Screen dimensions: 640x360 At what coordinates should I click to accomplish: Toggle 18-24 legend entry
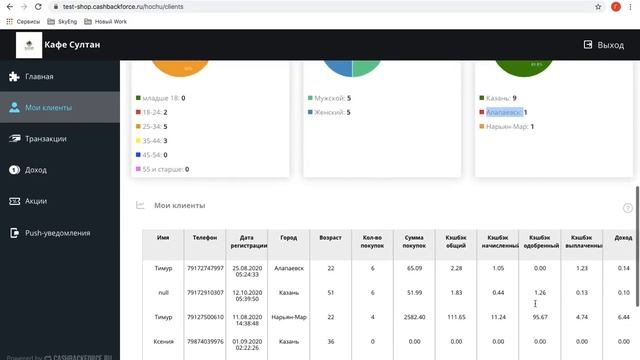pyautogui.click(x=151, y=112)
